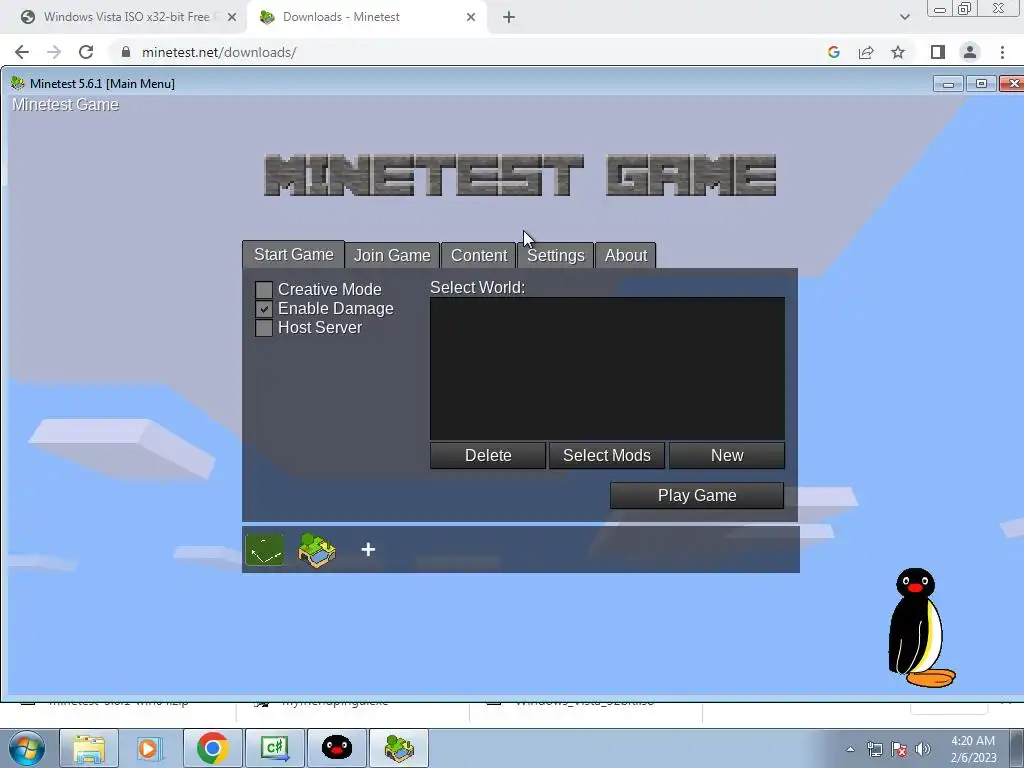Click Chrome forward arrow
This screenshot has width=1024, height=768.
[x=54, y=52]
